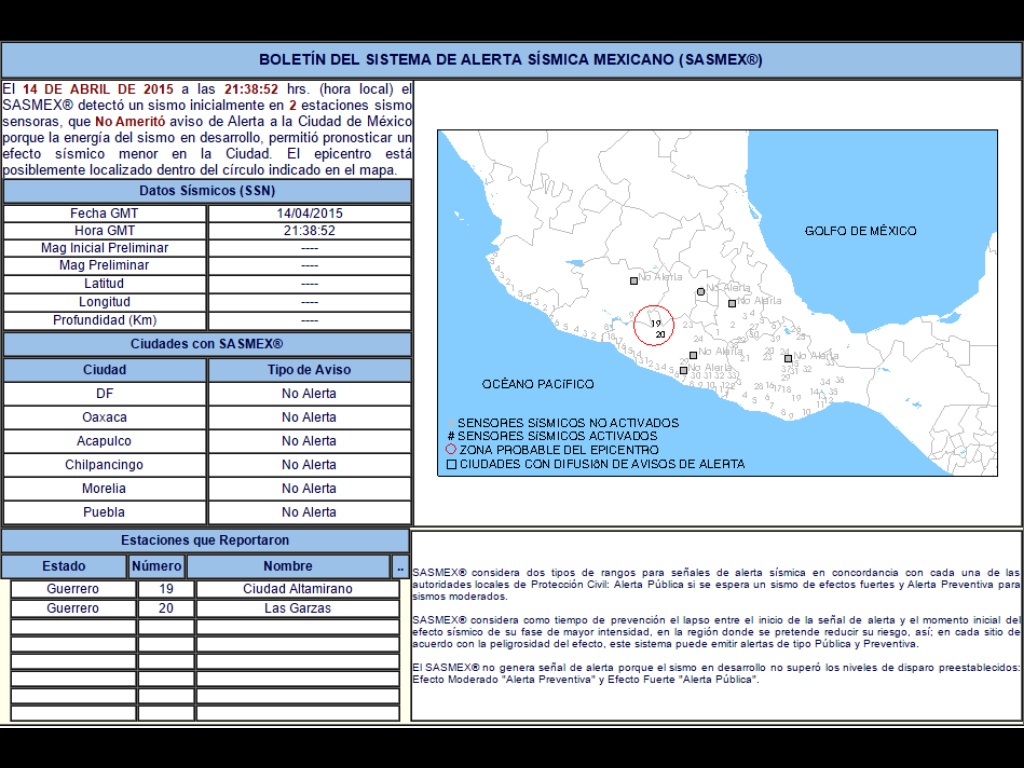Click "Guerrero" in the Ciudad Altamirano row
The height and width of the screenshot is (768, 1024).
click(73, 589)
